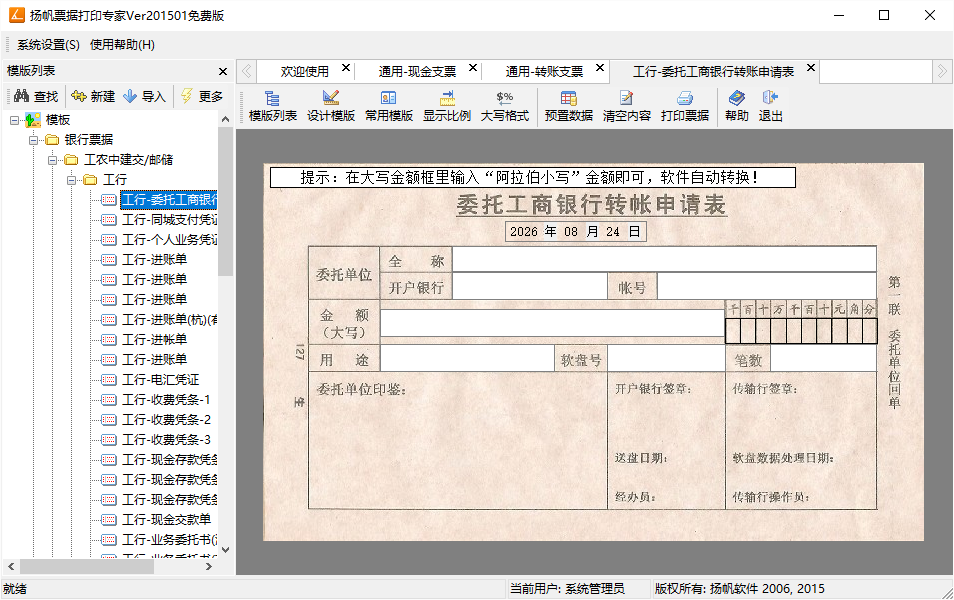This screenshot has width=954, height=600.
Task: Select the 工行 folder in tree
Action: tap(115, 180)
